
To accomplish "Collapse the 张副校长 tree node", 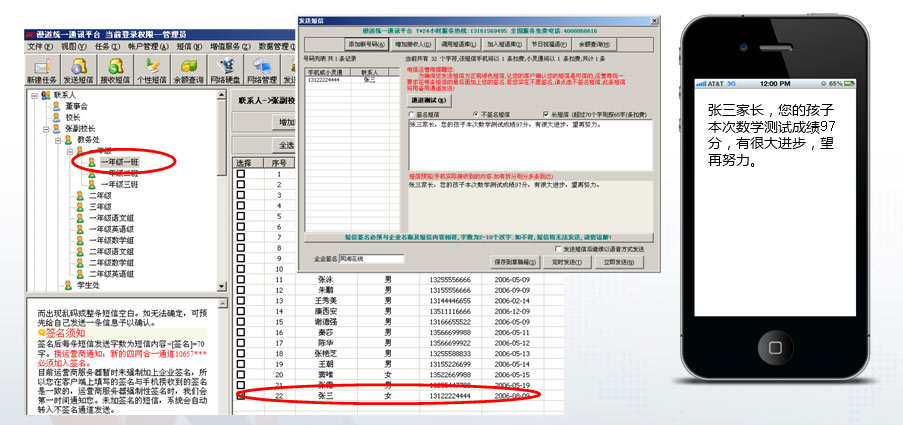I will (x=45, y=128).
